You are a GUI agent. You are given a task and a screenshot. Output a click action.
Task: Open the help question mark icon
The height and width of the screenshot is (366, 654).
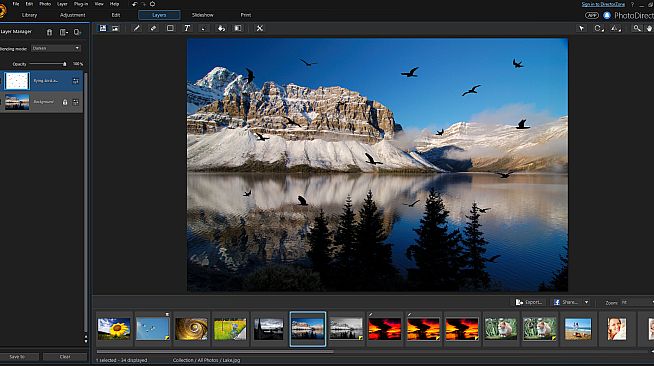(x=633, y=4)
